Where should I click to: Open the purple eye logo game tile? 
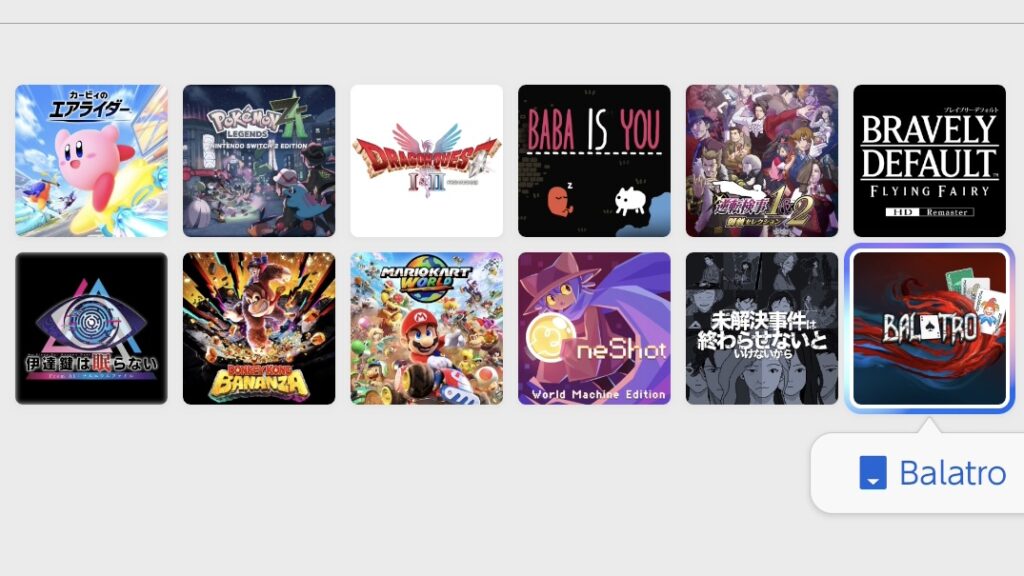(91, 328)
